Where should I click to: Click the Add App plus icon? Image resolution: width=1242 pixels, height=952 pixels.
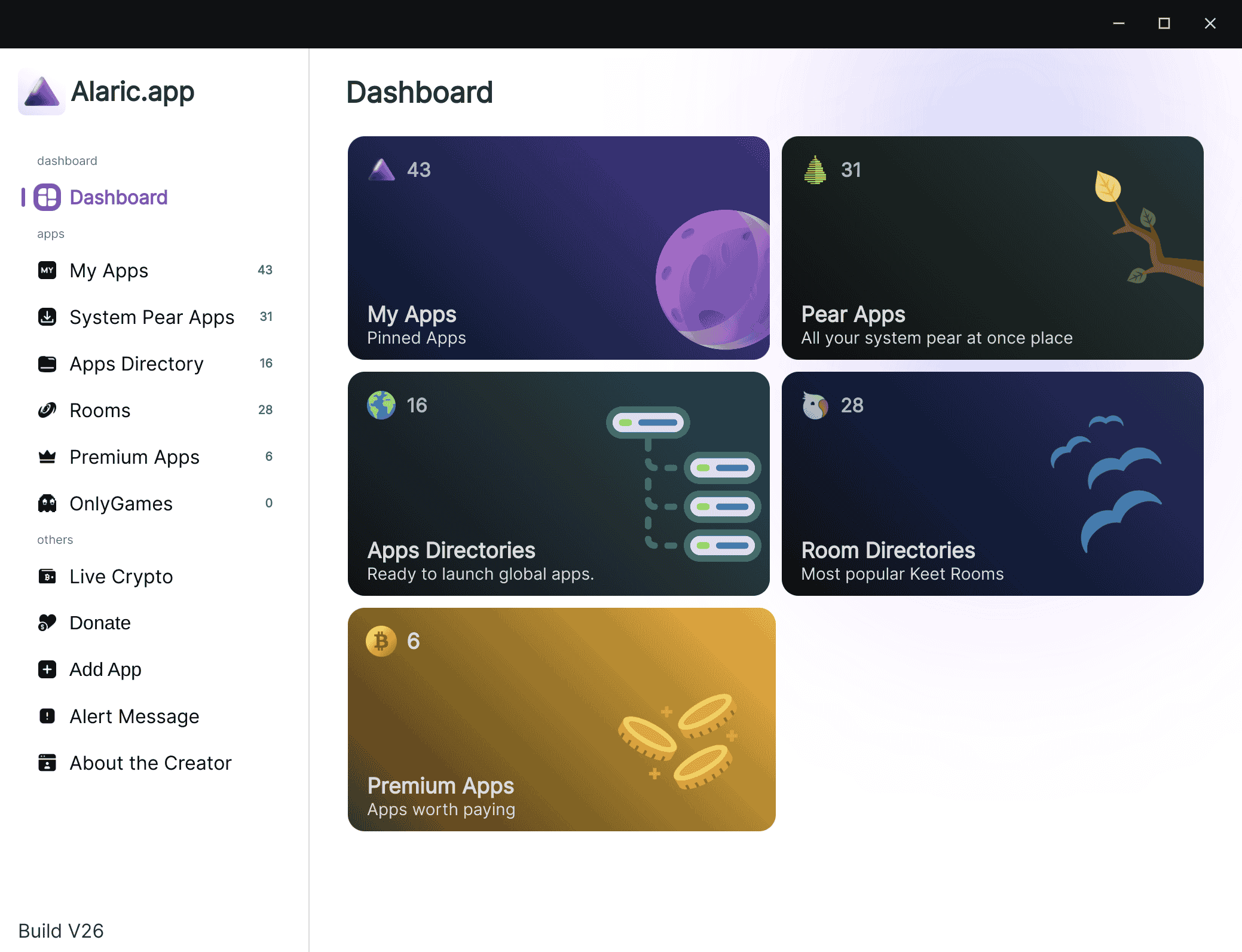click(47, 669)
